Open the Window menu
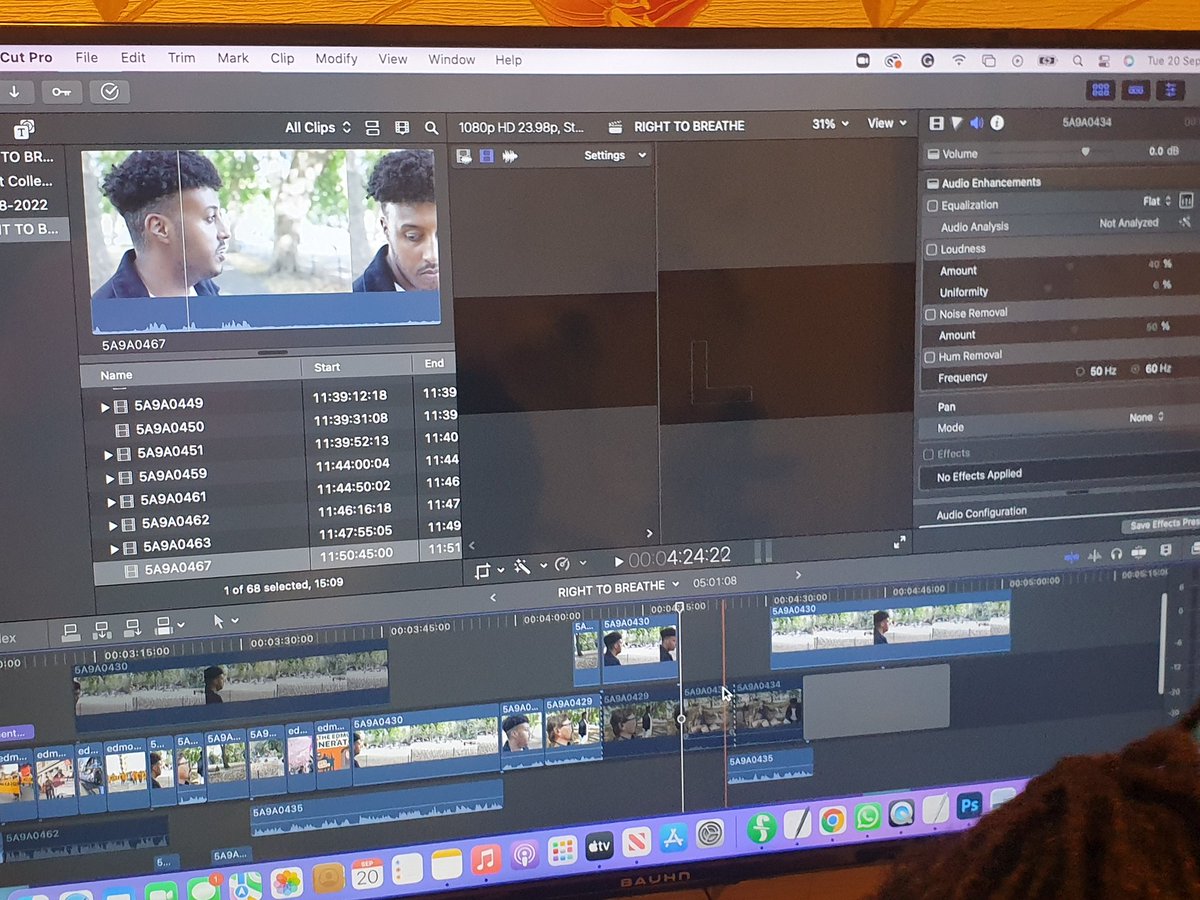The image size is (1200, 900). (x=452, y=59)
